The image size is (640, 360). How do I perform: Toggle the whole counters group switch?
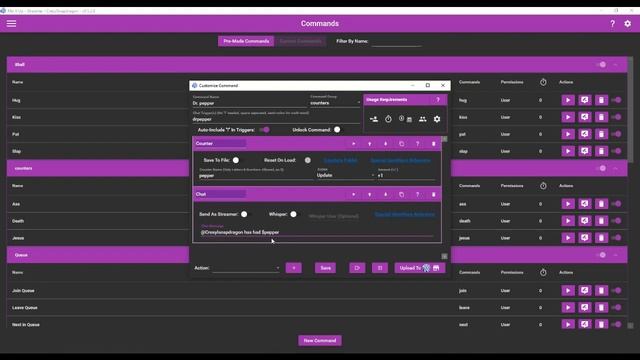(x=601, y=168)
